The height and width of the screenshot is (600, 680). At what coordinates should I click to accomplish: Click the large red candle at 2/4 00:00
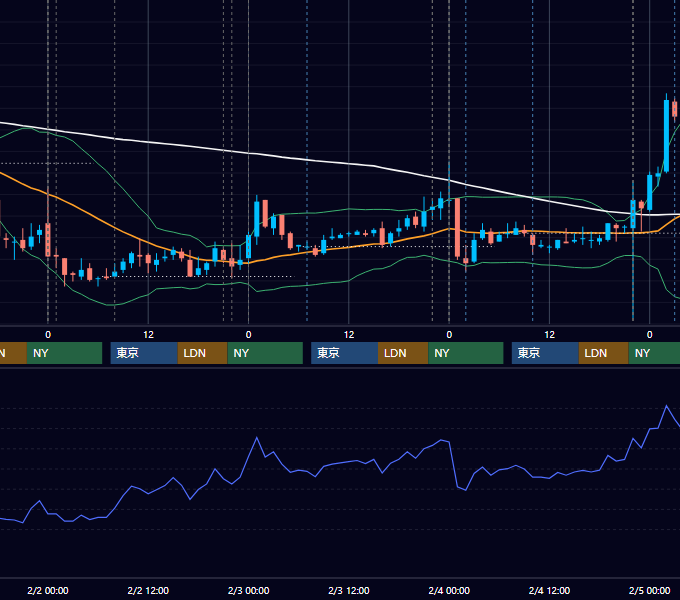point(458,227)
